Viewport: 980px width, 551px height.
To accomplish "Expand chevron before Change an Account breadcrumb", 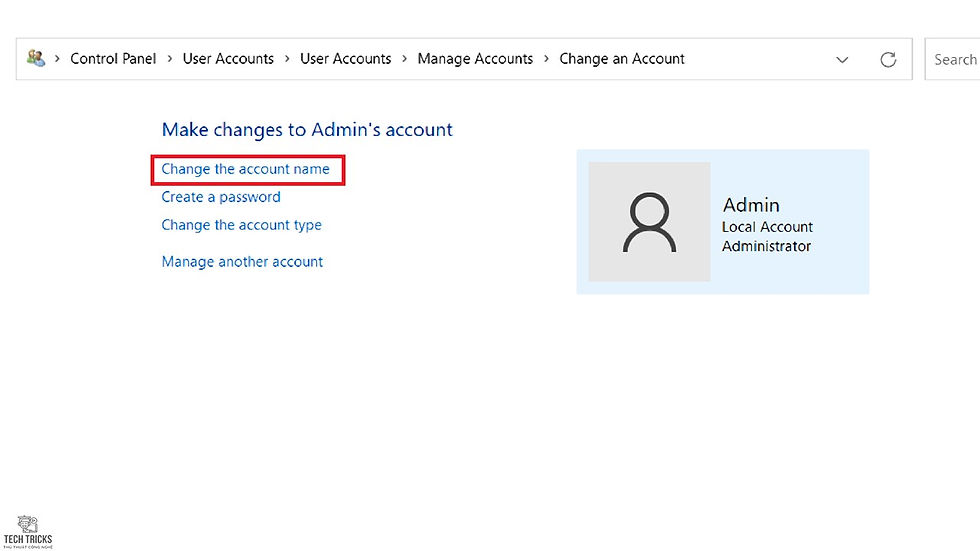I will click(546, 59).
